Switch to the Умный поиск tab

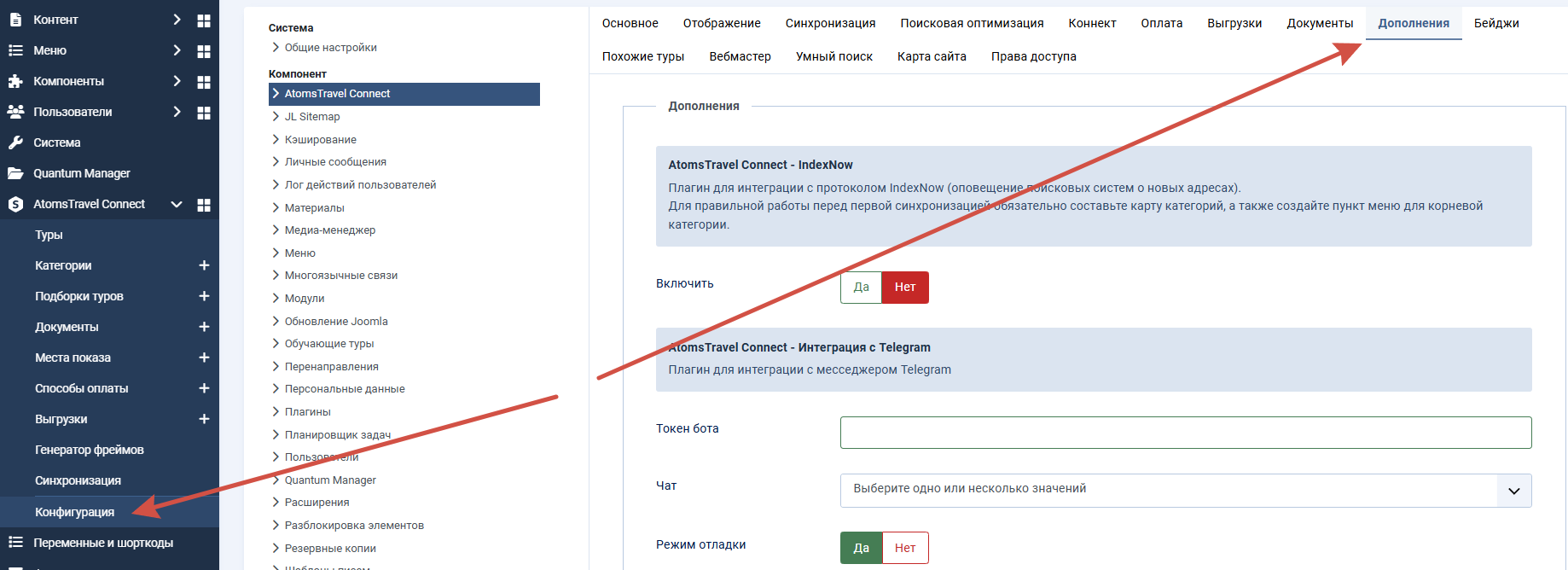click(833, 56)
